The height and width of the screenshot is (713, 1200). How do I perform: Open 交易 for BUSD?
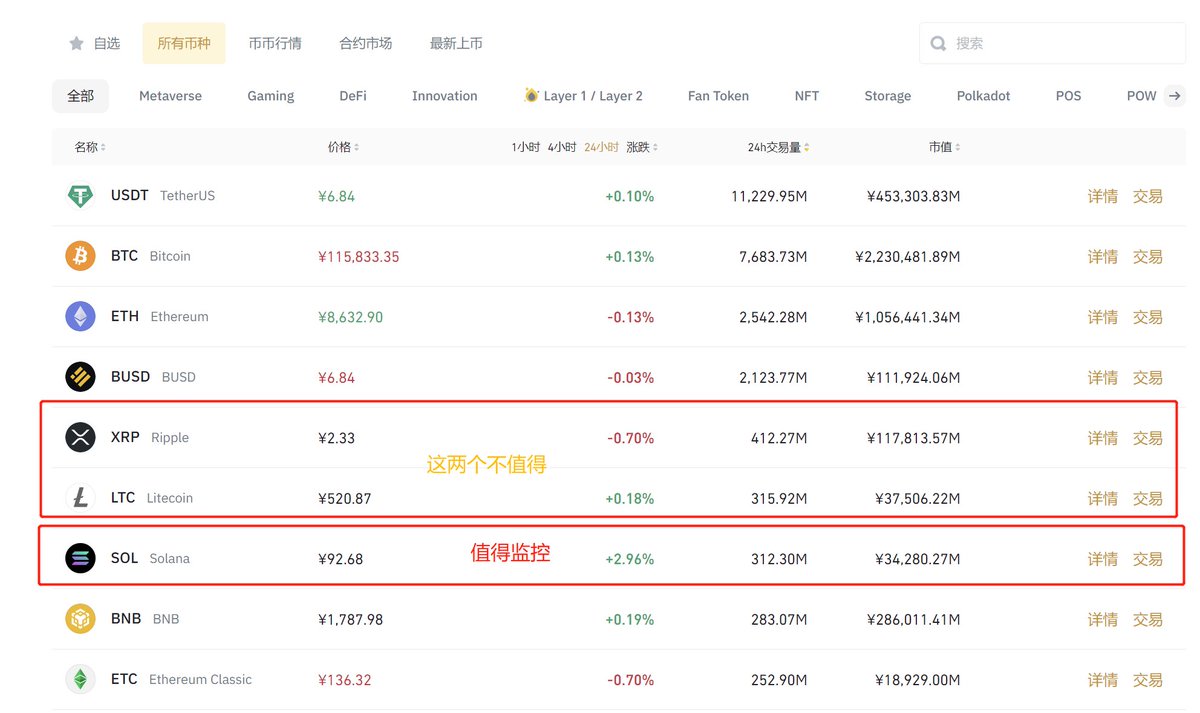pos(1148,378)
